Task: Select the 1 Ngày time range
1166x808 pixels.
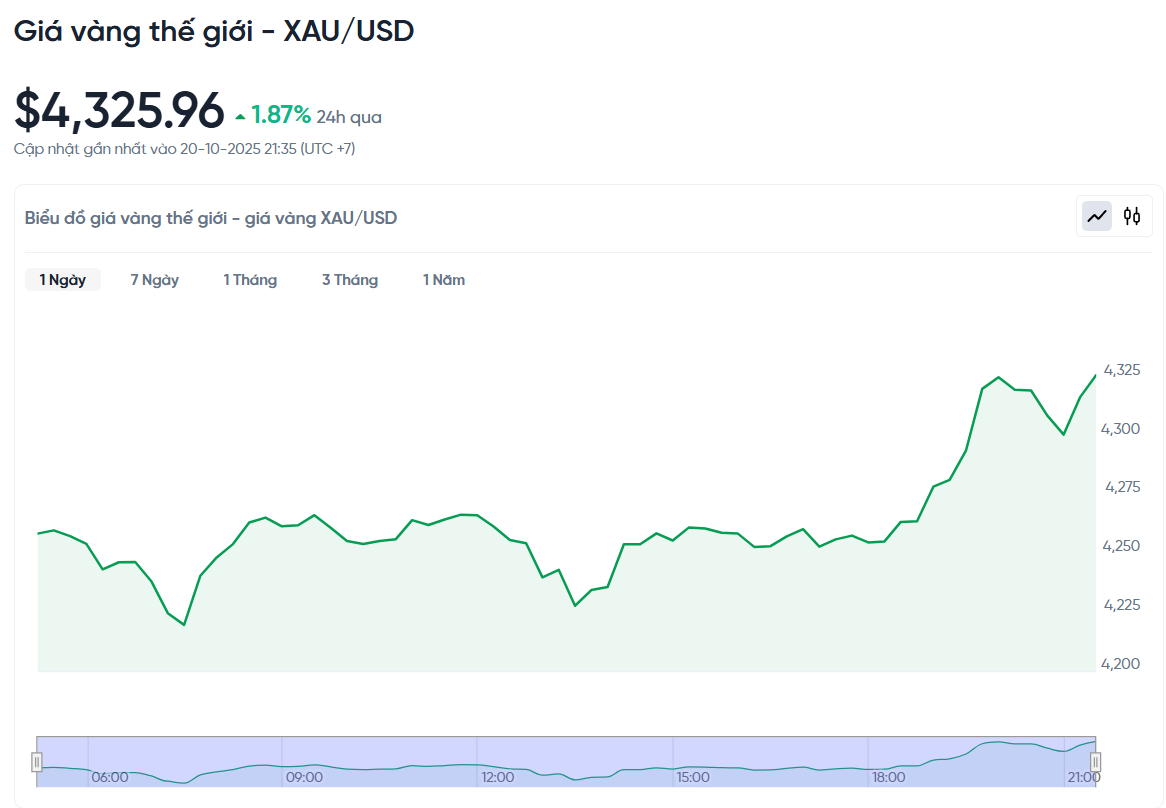Action: click(63, 280)
